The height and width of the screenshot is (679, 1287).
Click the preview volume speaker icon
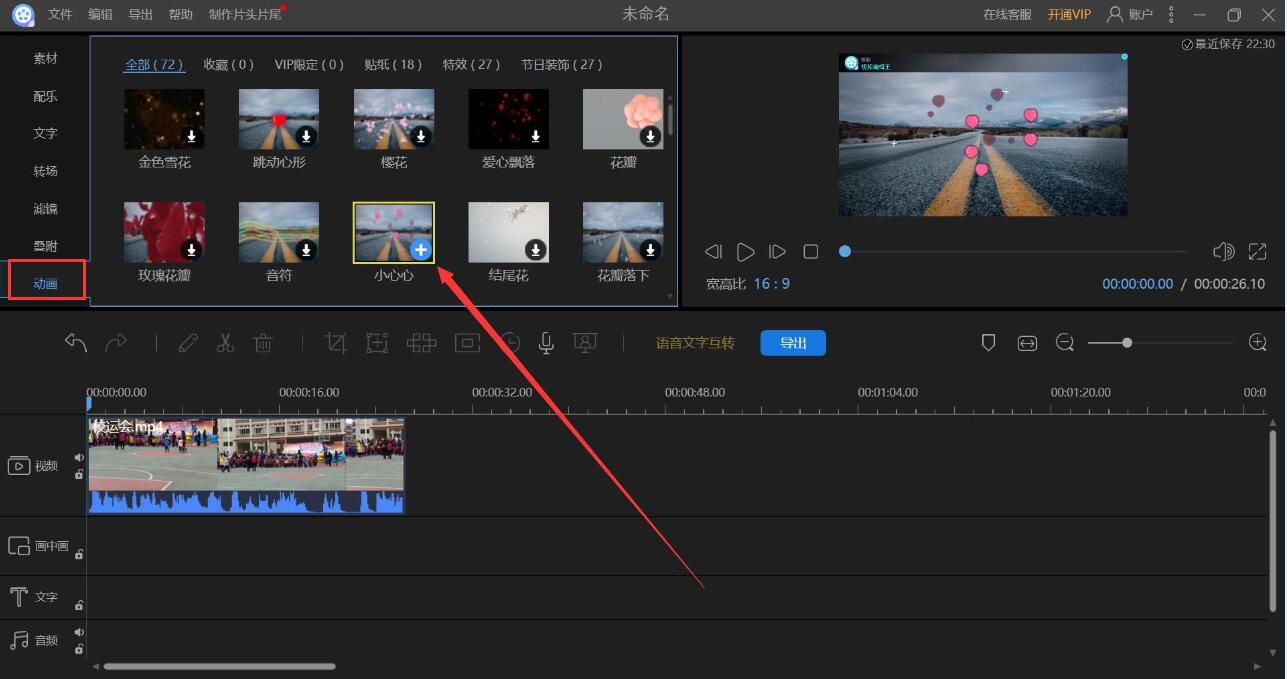tap(1223, 252)
